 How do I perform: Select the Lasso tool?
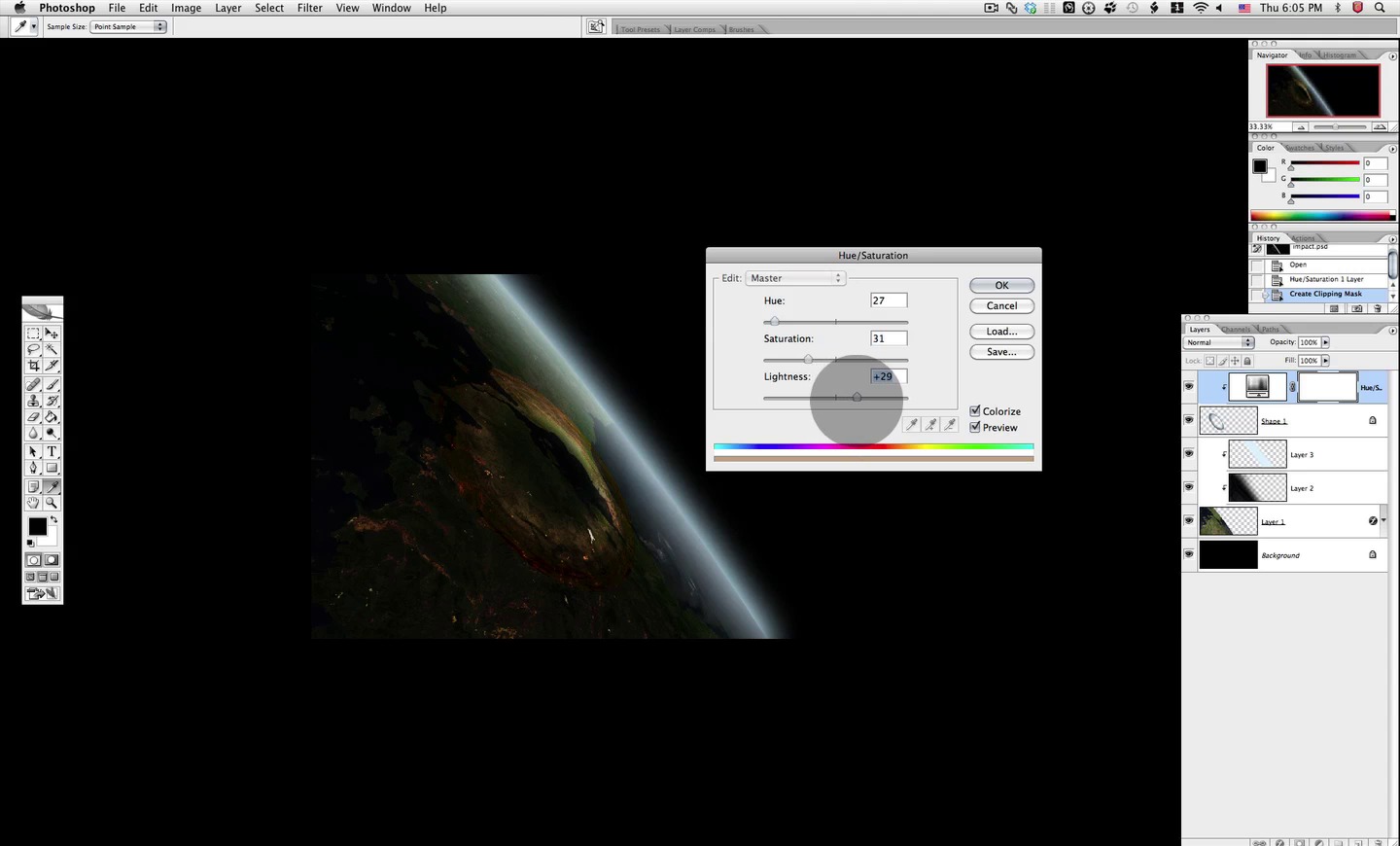pyautogui.click(x=33, y=349)
